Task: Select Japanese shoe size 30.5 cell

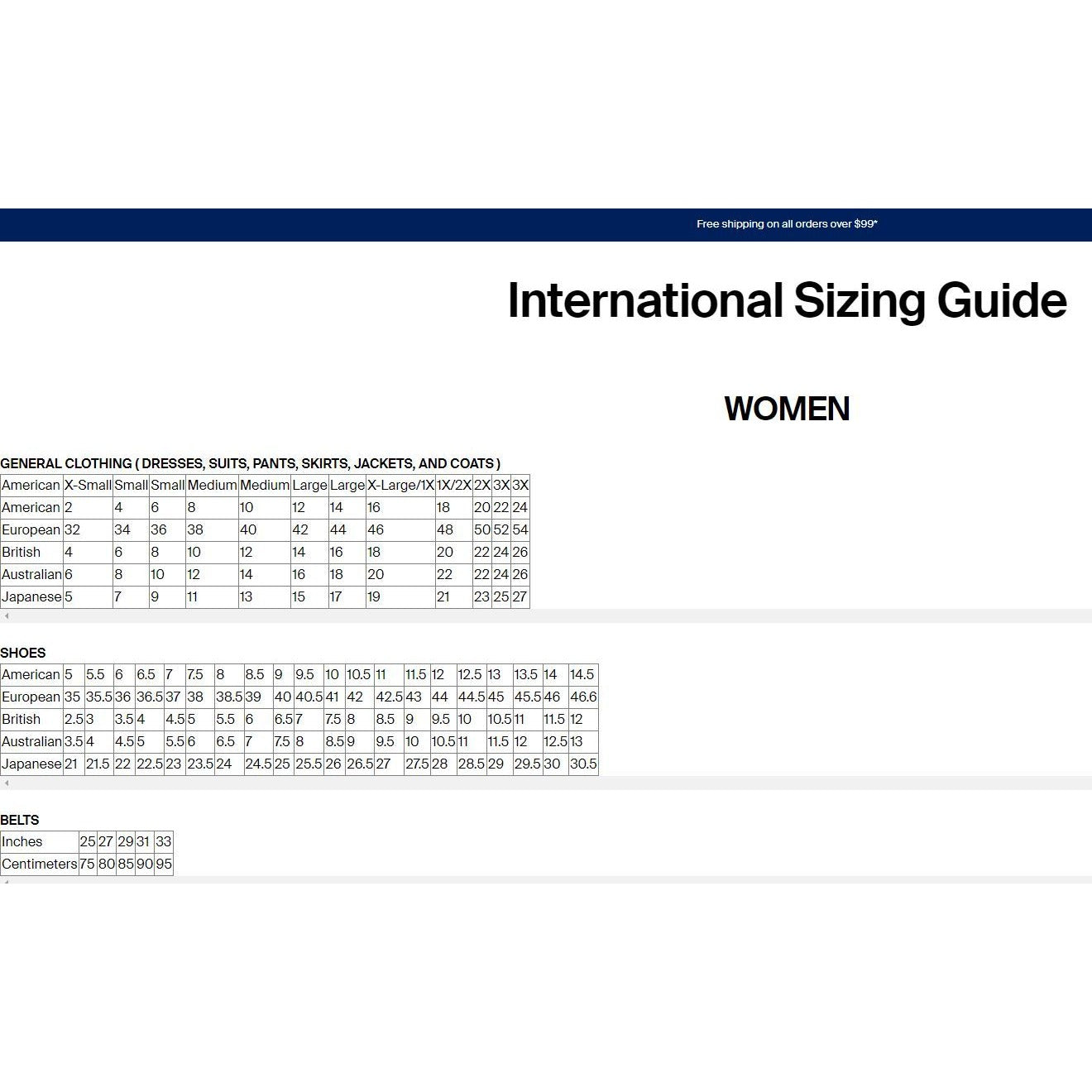Action: [x=583, y=764]
